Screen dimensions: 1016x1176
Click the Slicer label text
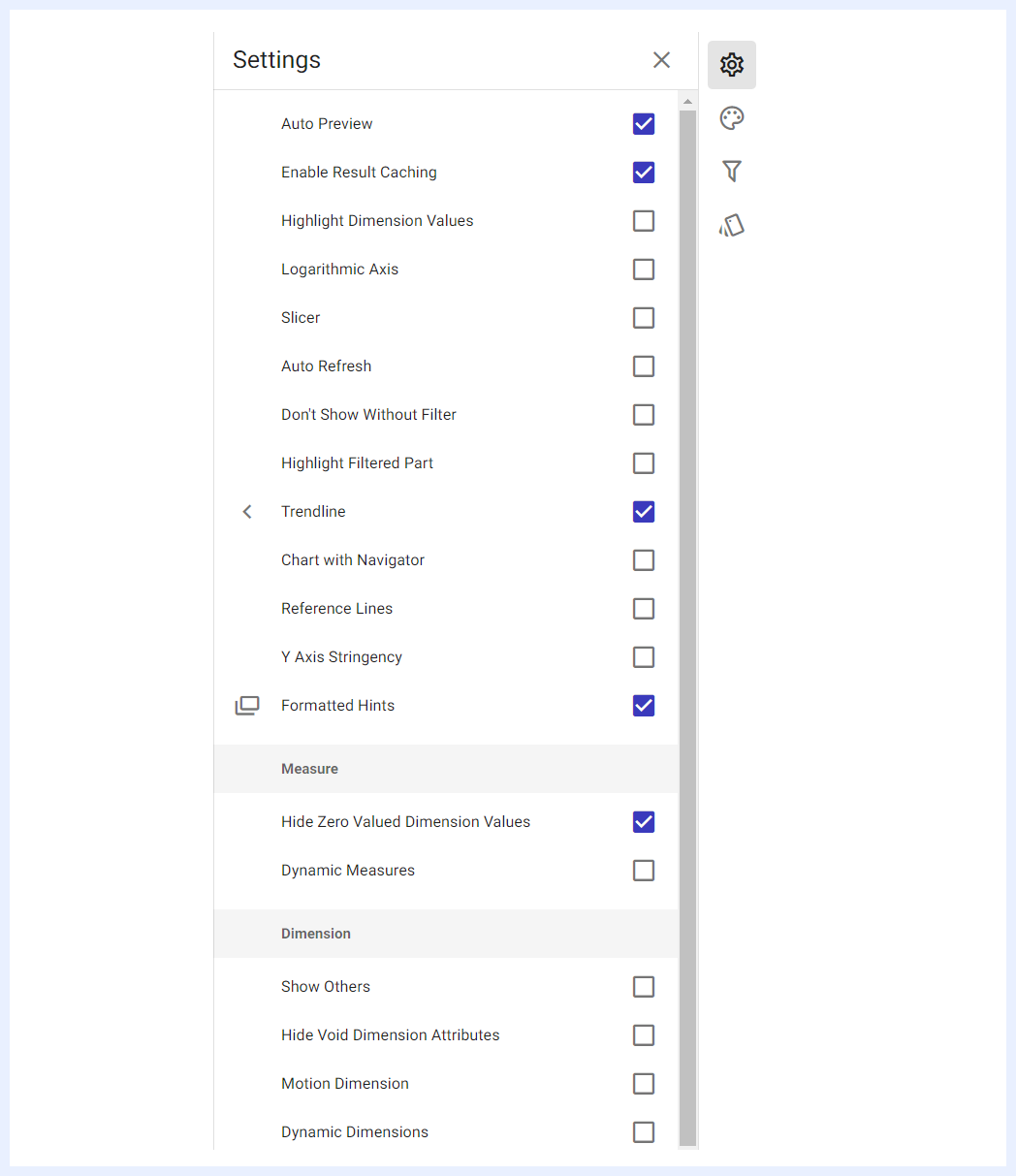tap(301, 318)
